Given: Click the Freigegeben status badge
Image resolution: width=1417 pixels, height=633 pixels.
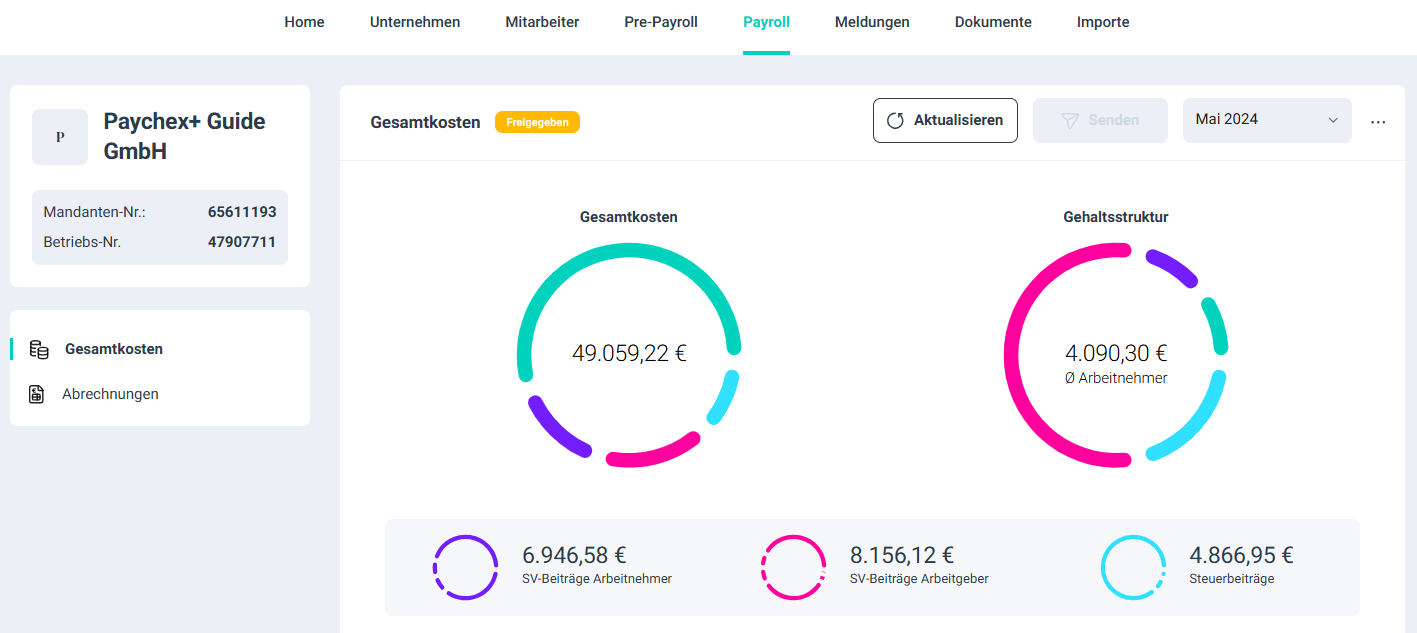Looking at the screenshot, I should 537,122.
